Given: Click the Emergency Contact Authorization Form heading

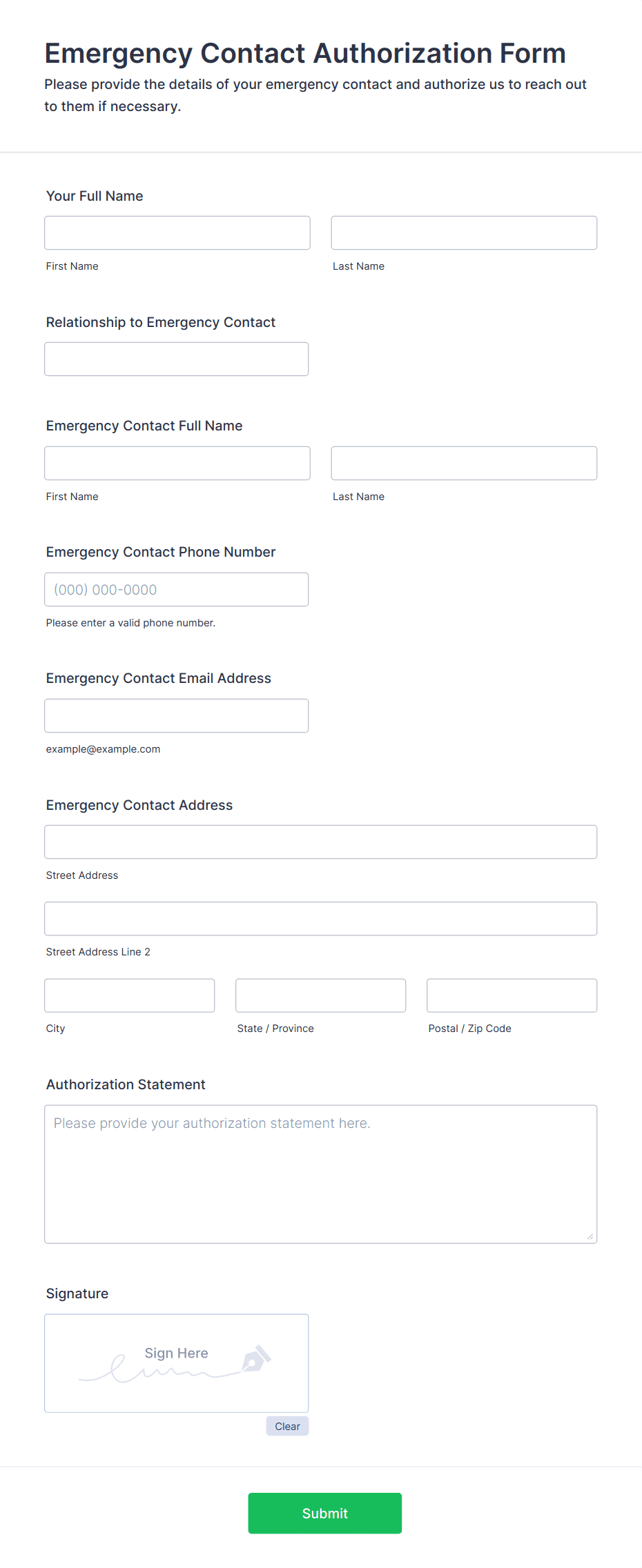Looking at the screenshot, I should point(305,53).
